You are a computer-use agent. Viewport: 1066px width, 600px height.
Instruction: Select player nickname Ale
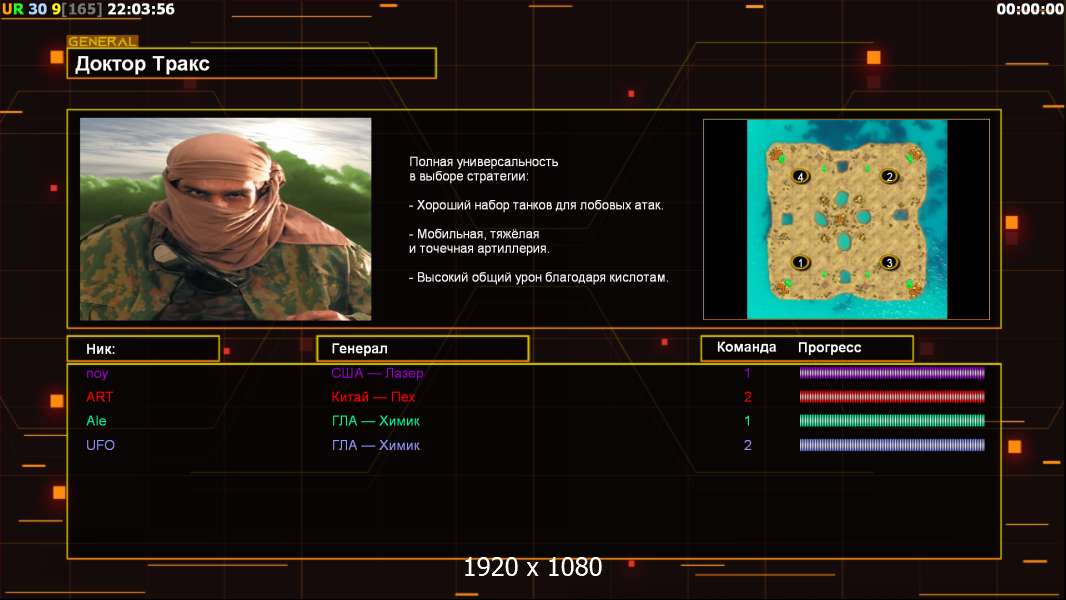[x=97, y=421]
